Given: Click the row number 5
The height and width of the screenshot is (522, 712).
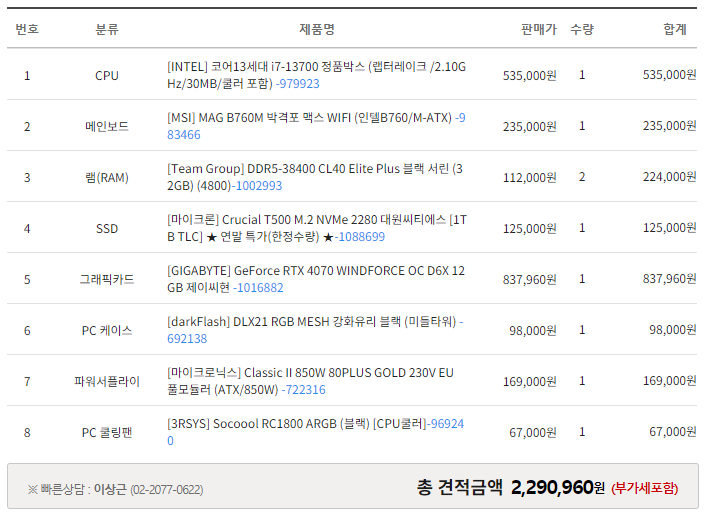Looking at the screenshot, I should pos(27,279).
